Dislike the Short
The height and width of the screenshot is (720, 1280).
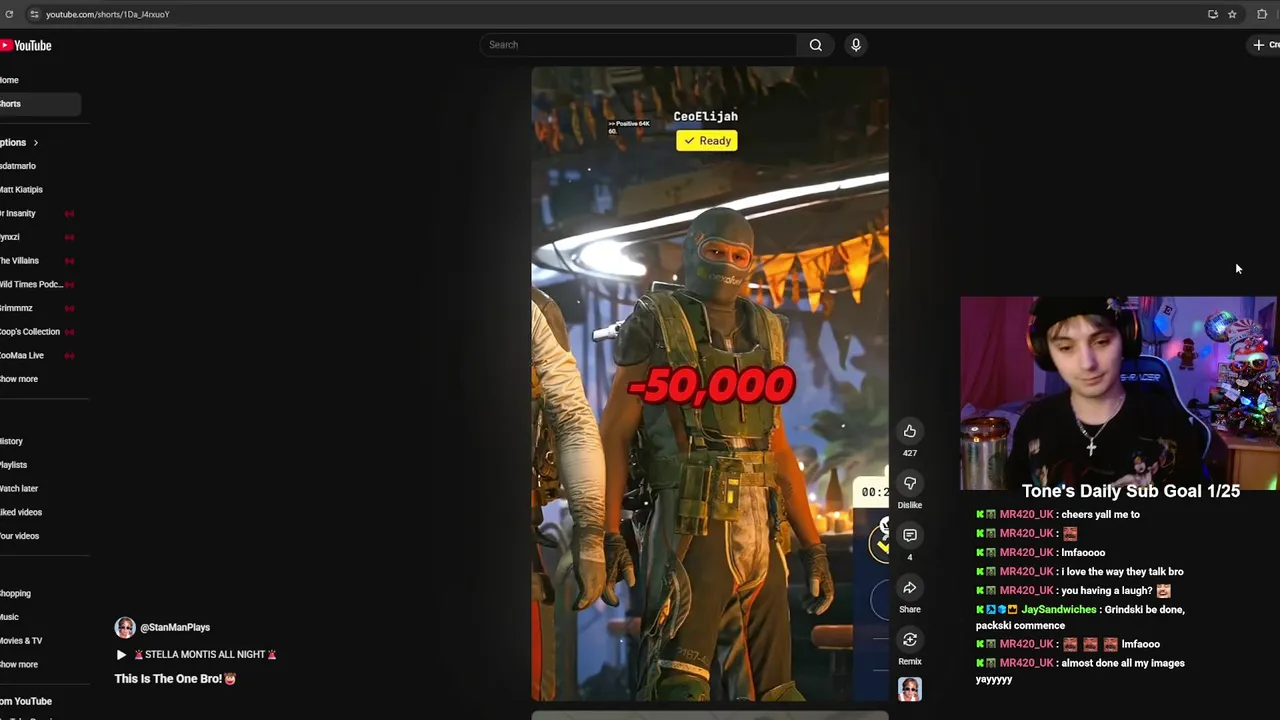pos(910,483)
